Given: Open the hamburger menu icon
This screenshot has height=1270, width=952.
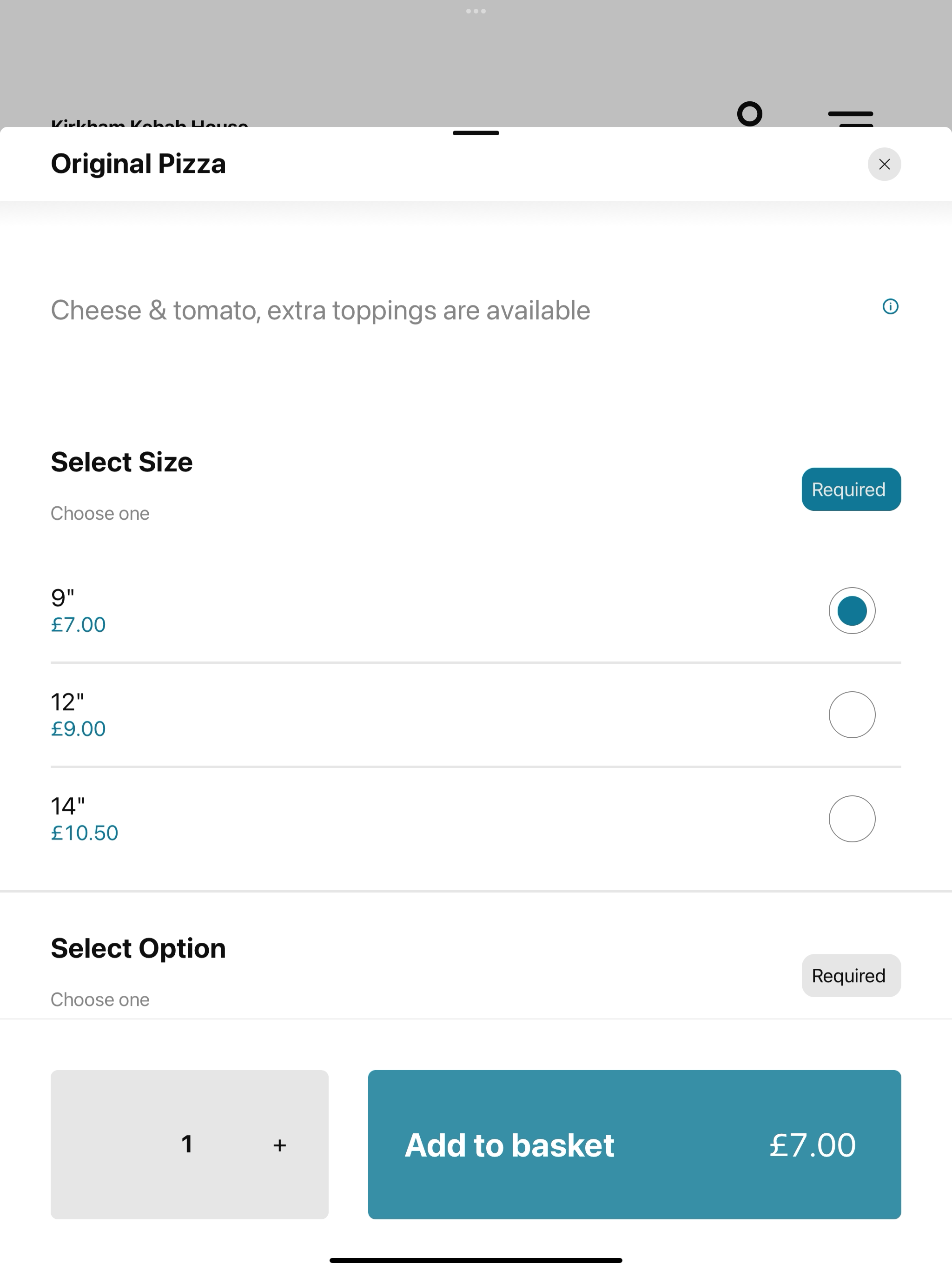Looking at the screenshot, I should click(x=850, y=118).
